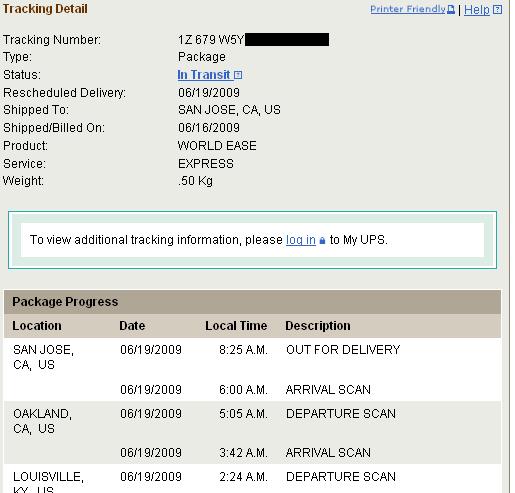Screen dimensions: 515x493
Task: Open the Help link
Action: 477,10
